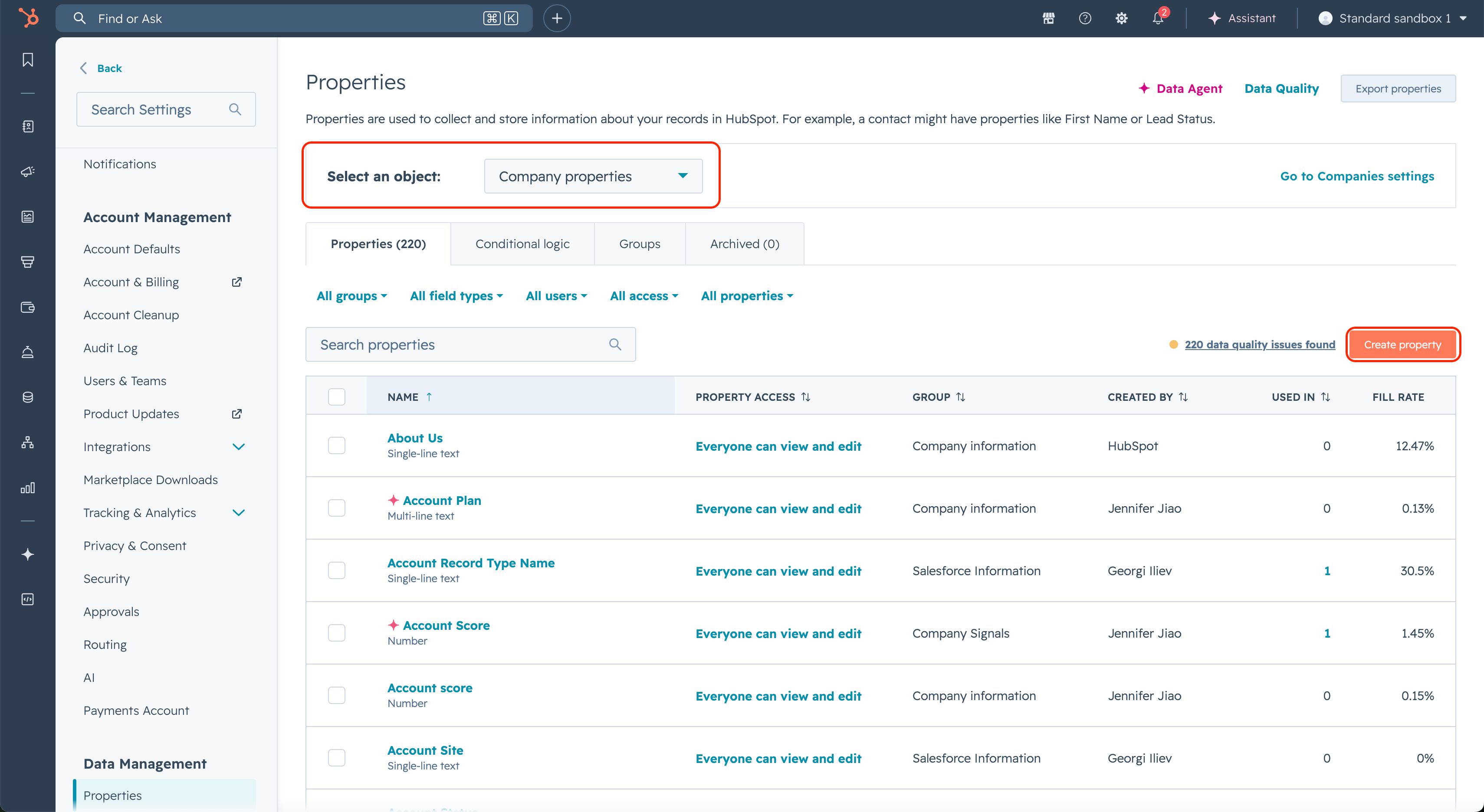Image resolution: width=1484 pixels, height=812 pixels.
Task: Sort by Group column arrows
Action: coord(960,397)
